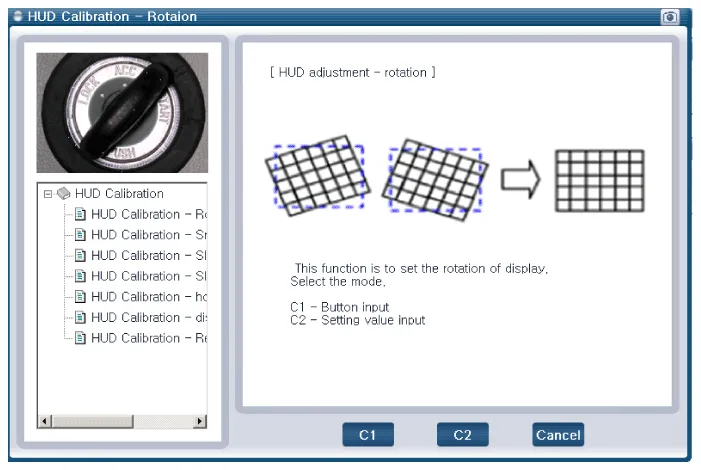The image size is (701, 470).
Task: Open the 'HUD Calibration – Sn' tree entry
Action: coord(148,235)
